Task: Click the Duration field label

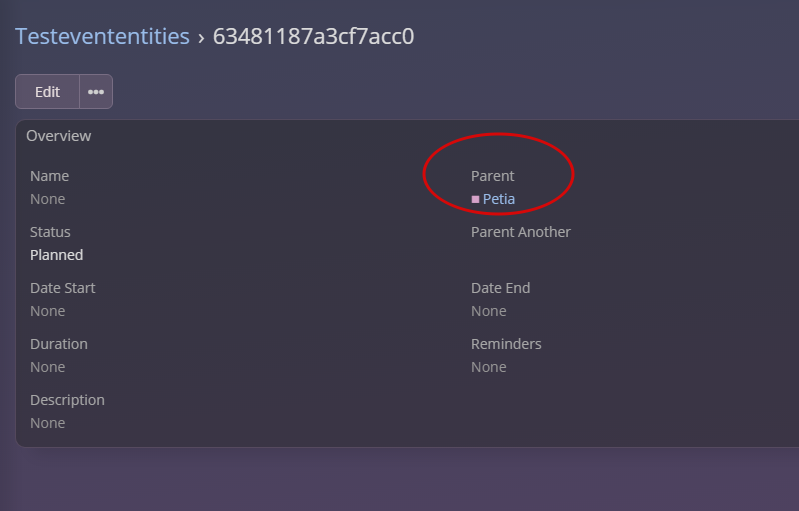Action: (x=58, y=344)
